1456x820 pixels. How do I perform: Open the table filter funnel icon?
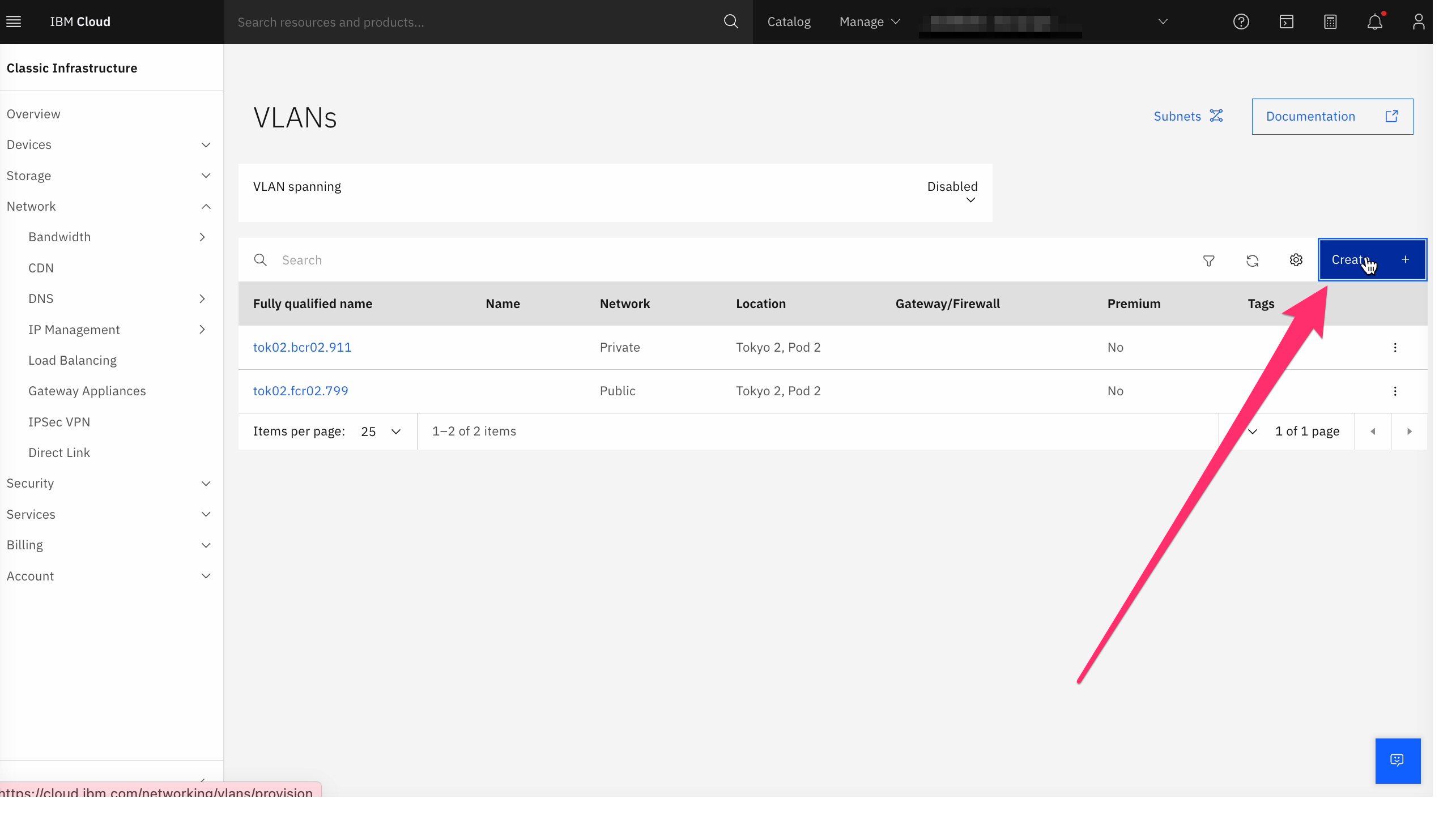[x=1208, y=260]
